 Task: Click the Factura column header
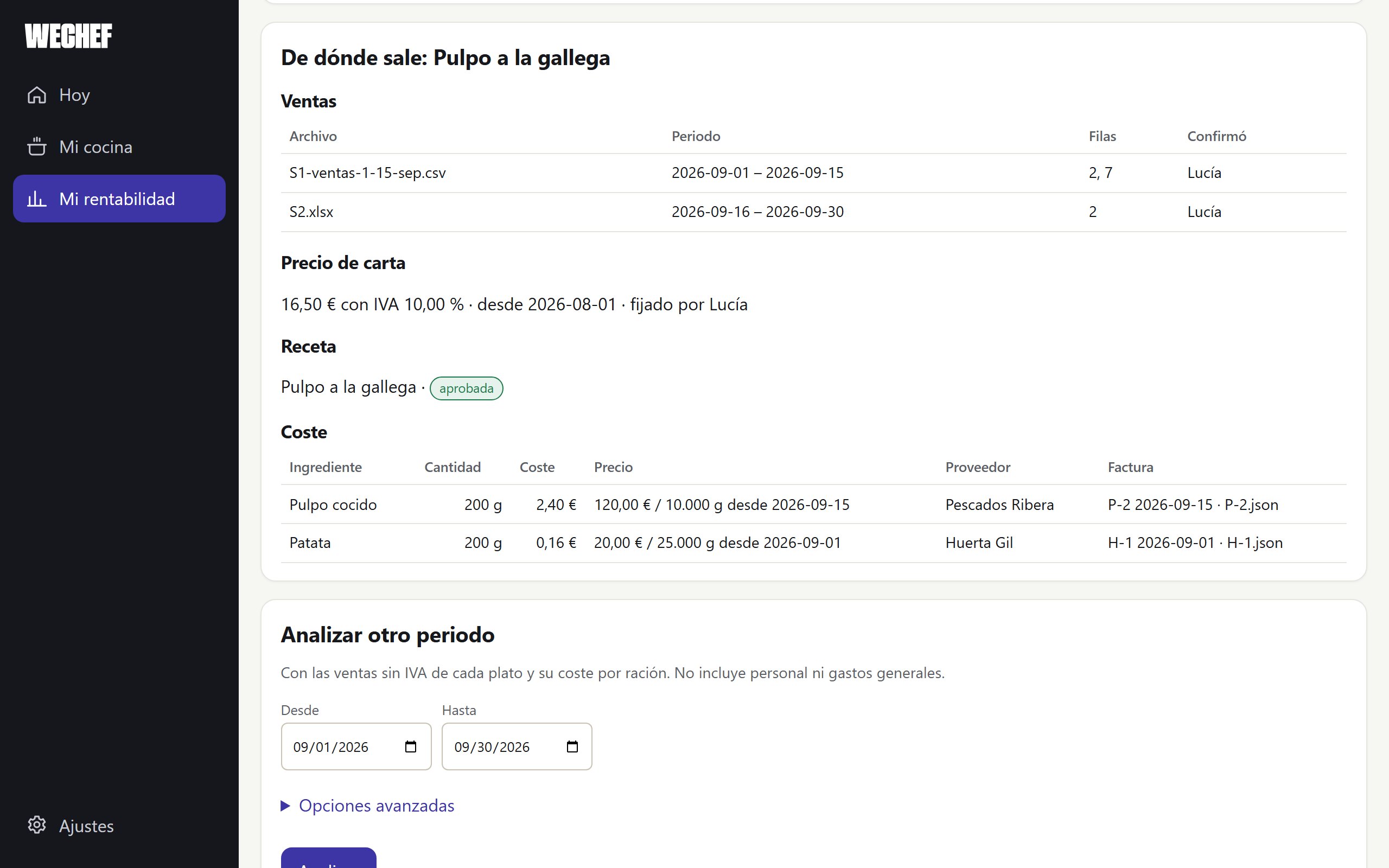(1130, 467)
